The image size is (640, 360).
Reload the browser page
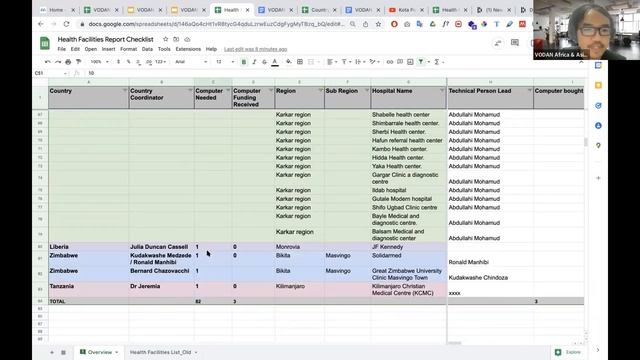point(66,24)
